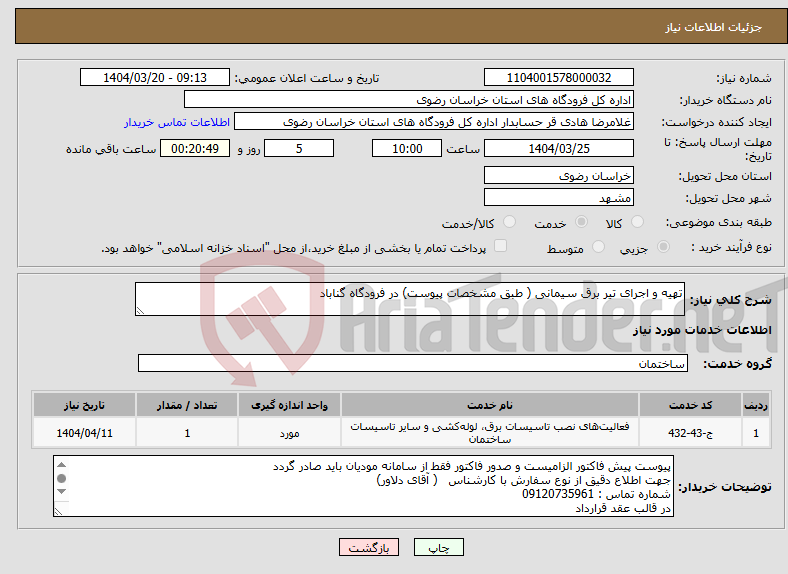Click the general description text area
Screen dimensions: 788x574
pos(410,299)
